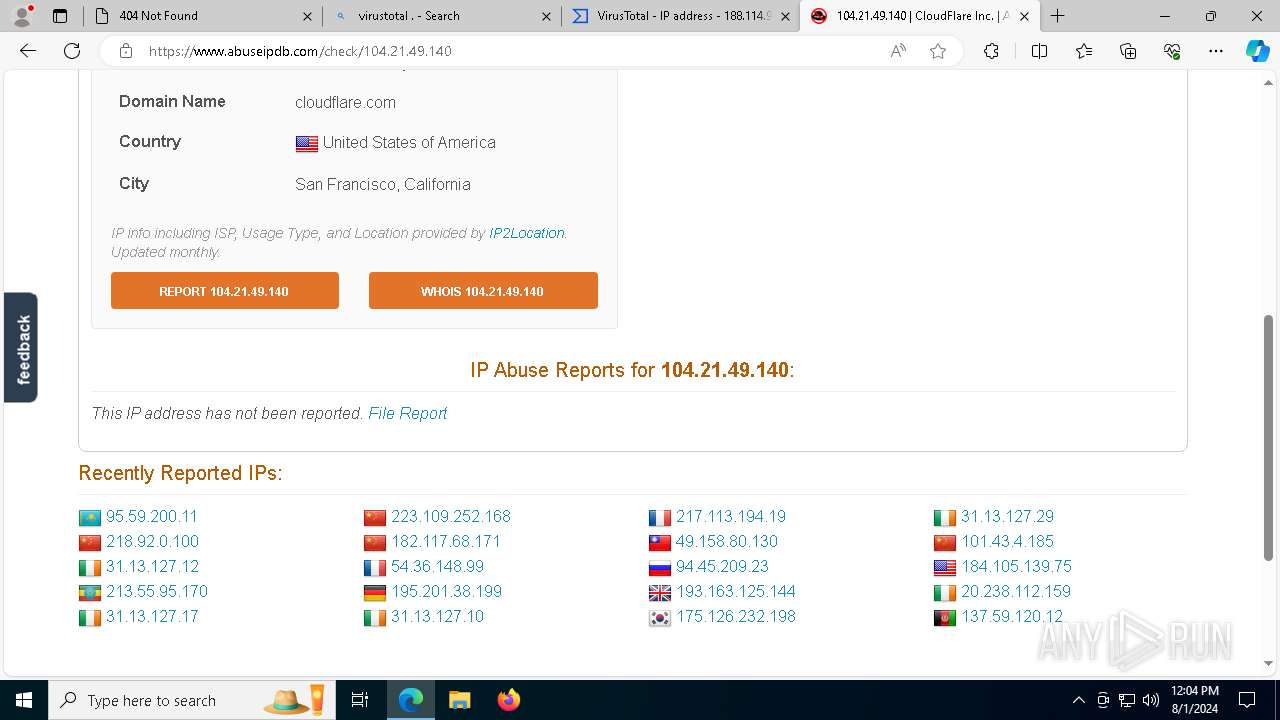The height and width of the screenshot is (720, 1280).
Task: View site information via the lock icon
Action: click(126, 51)
